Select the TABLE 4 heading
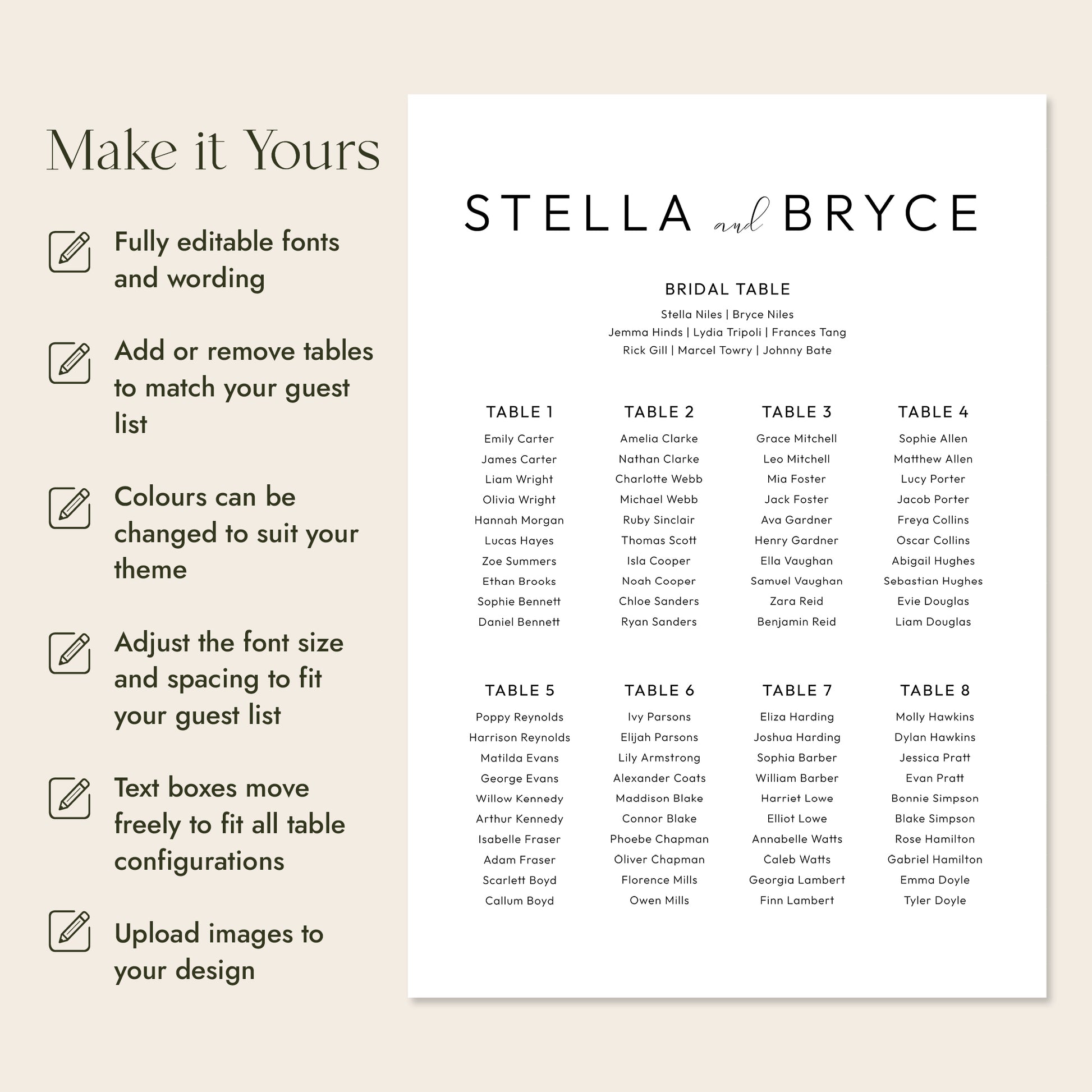The width and height of the screenshot is (1092, 1092). pyautogui.click(x=933, y=412)
